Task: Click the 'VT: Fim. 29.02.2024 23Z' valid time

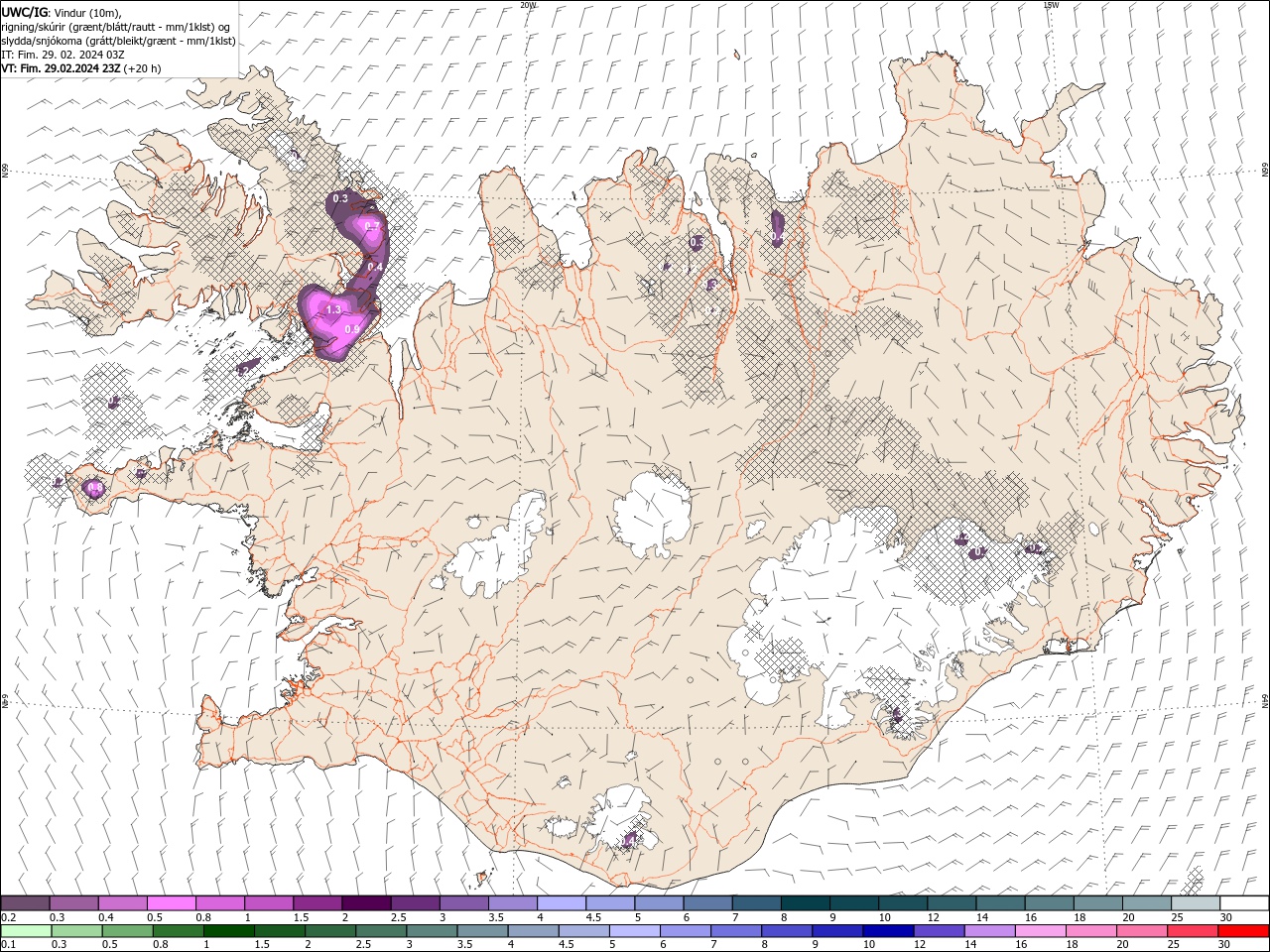Action: point(62,68)
